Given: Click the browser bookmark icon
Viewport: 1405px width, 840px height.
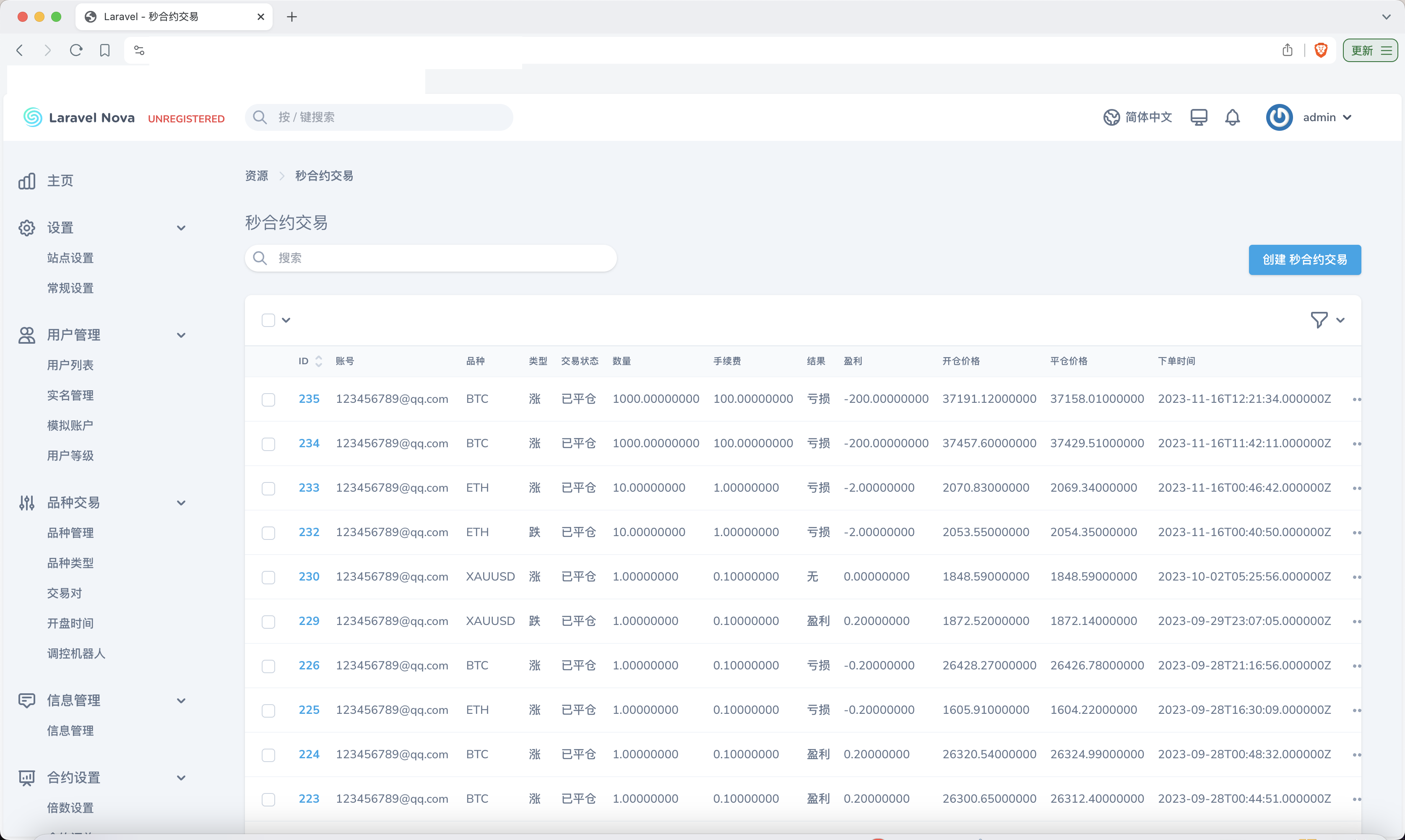Looking at the screenshot, I should [105, 50].
